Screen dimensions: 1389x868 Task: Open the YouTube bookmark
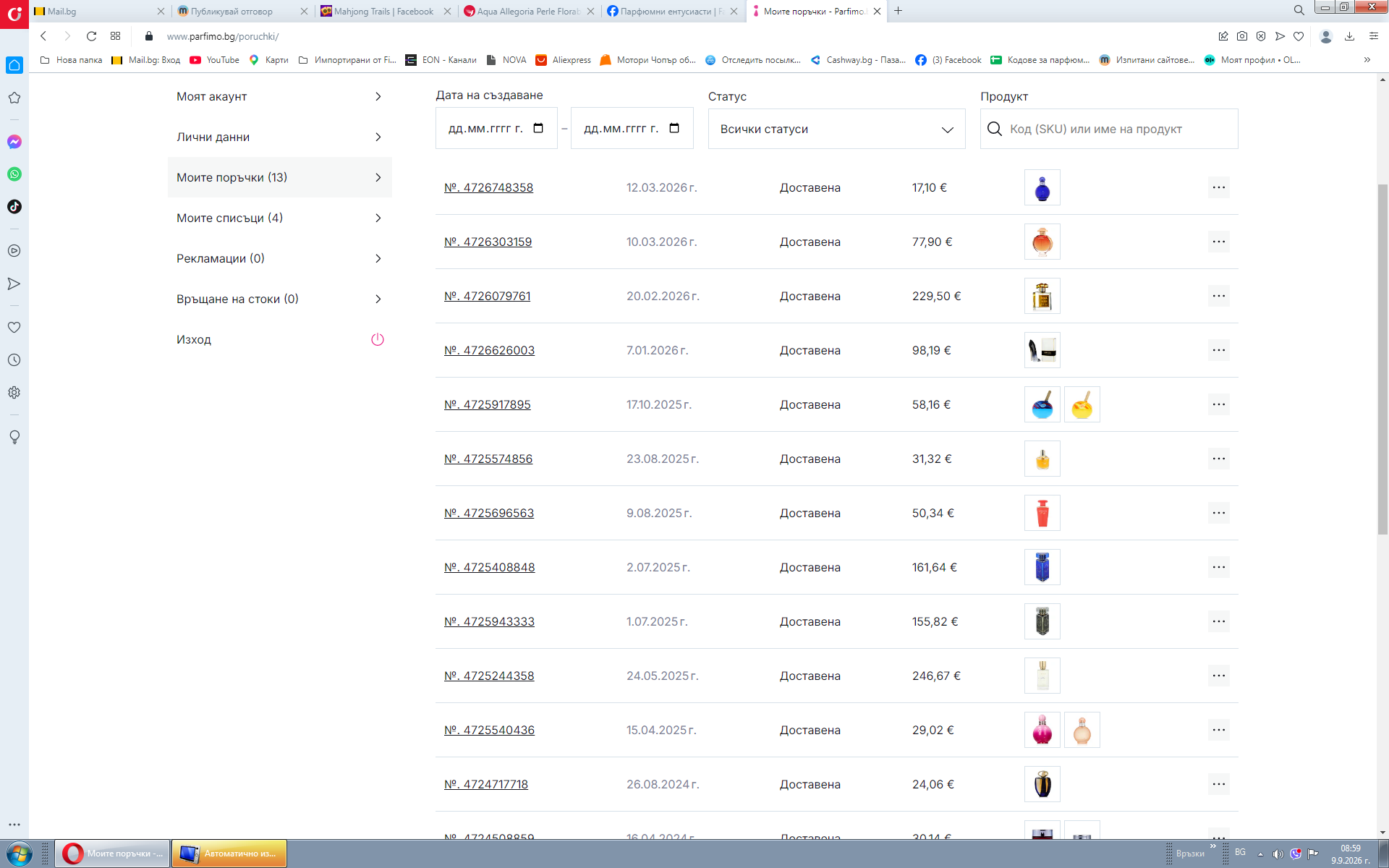215,60
